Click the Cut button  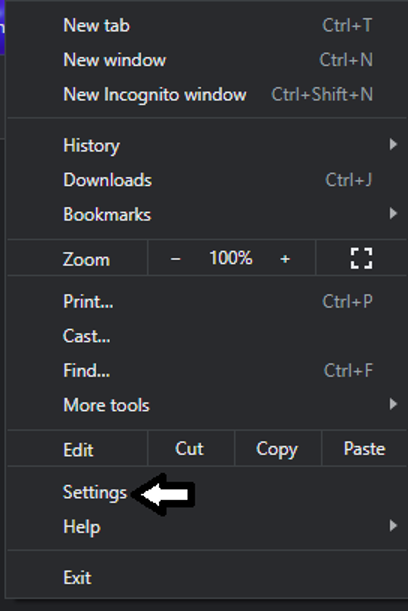pos(191,448)
